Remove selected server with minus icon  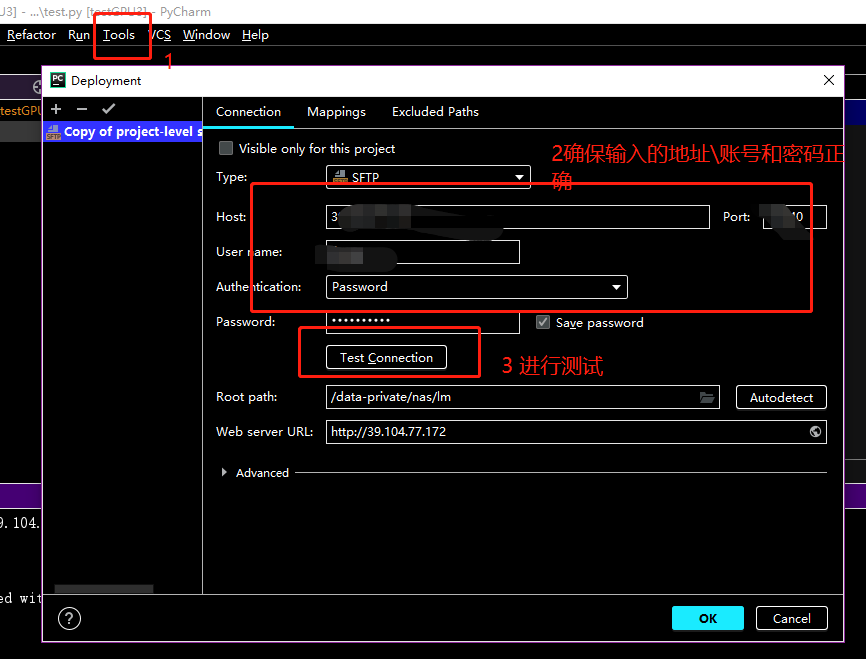click(82, 109)
